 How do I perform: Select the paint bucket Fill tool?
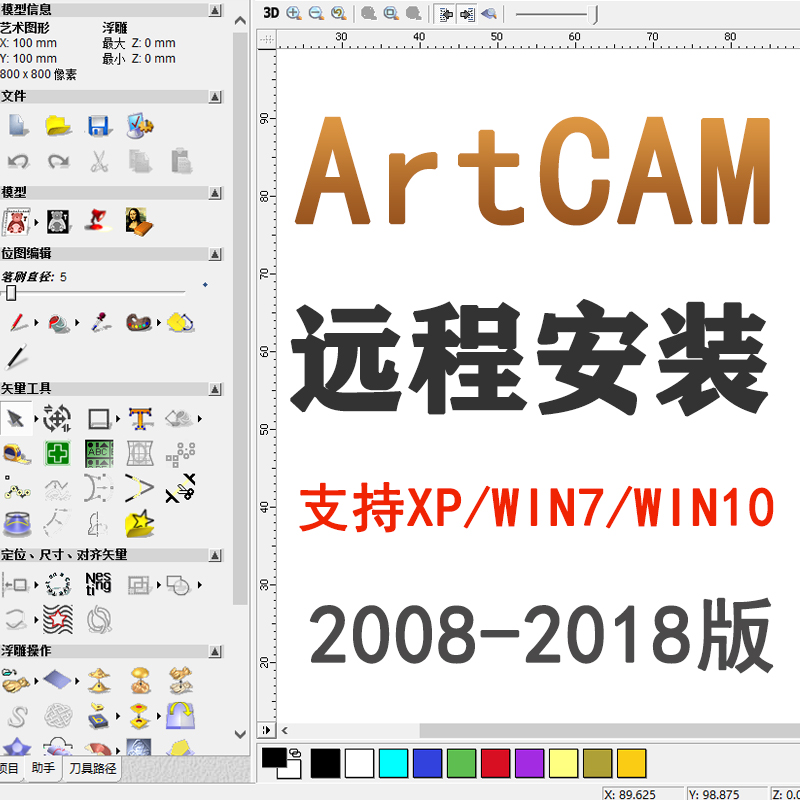pyautogui.click(x=59, y=322)
